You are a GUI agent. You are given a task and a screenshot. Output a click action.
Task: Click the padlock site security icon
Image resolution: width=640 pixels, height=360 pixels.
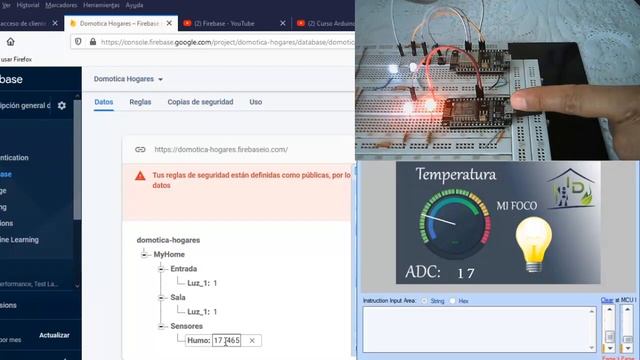click(93, 42)
